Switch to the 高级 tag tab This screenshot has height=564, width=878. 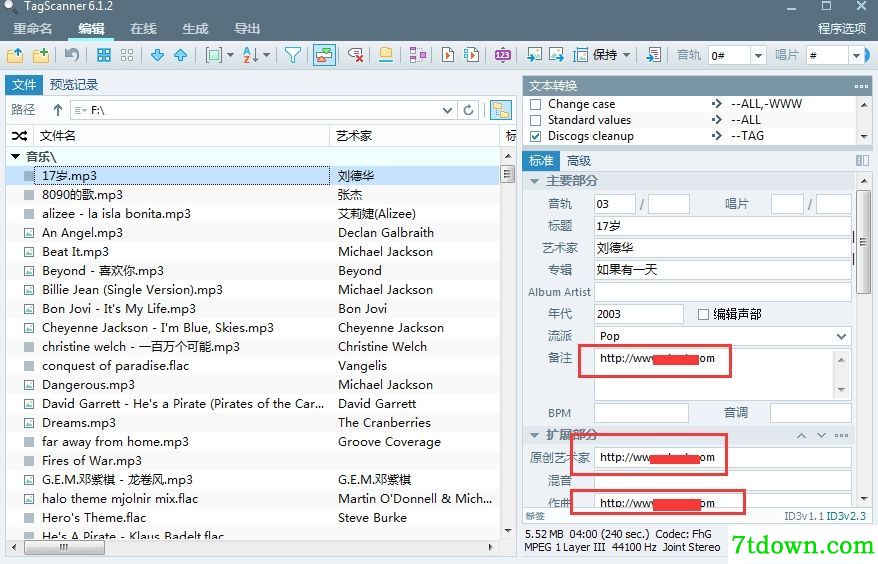tap(578, 161)
